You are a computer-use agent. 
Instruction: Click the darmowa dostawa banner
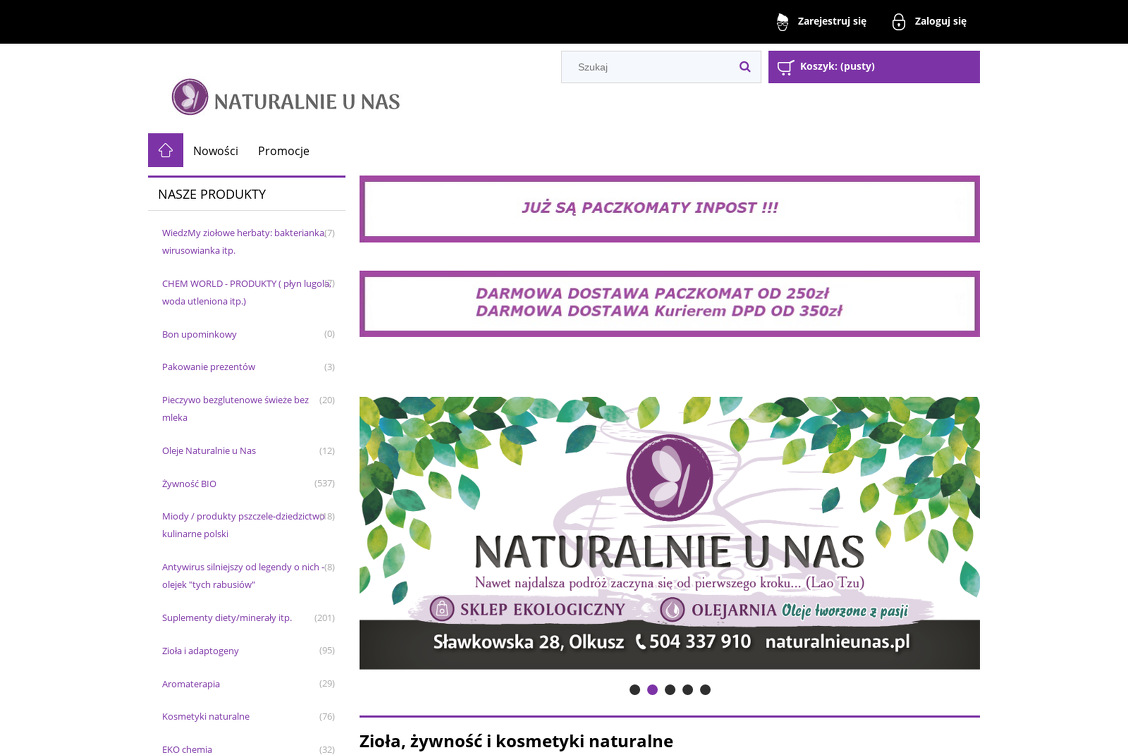[669, 304]
